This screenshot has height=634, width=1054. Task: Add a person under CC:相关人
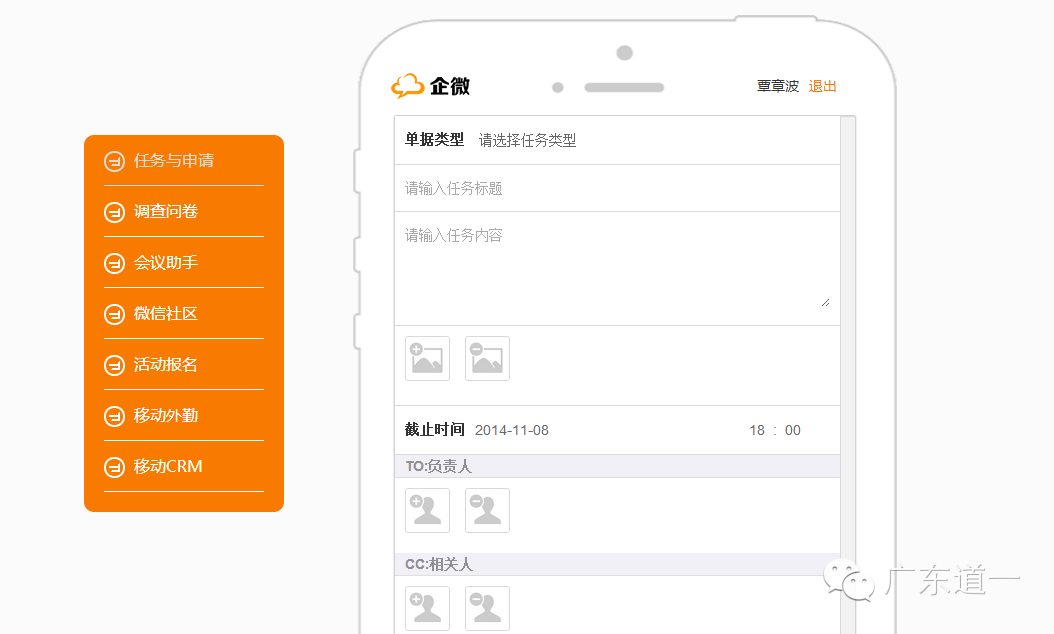tap(428, 608)
